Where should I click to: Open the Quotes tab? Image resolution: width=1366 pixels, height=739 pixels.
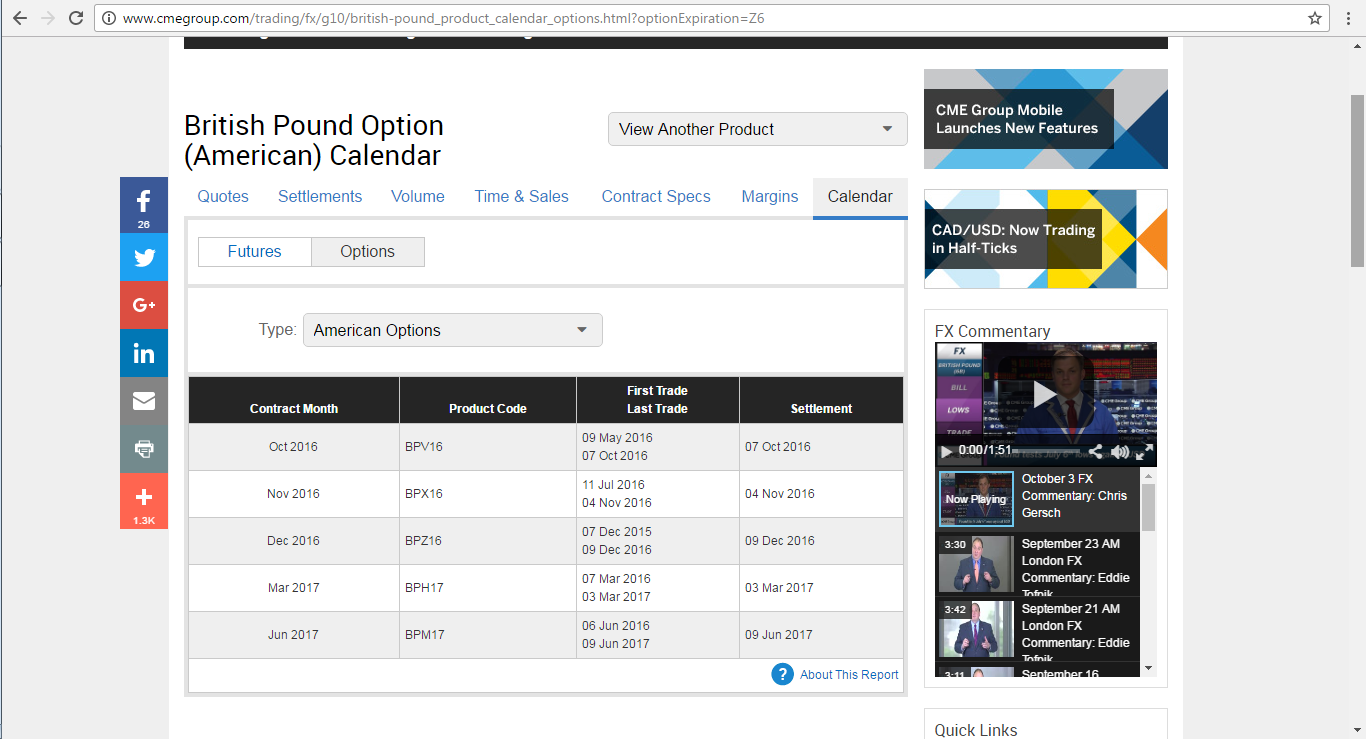223,197
